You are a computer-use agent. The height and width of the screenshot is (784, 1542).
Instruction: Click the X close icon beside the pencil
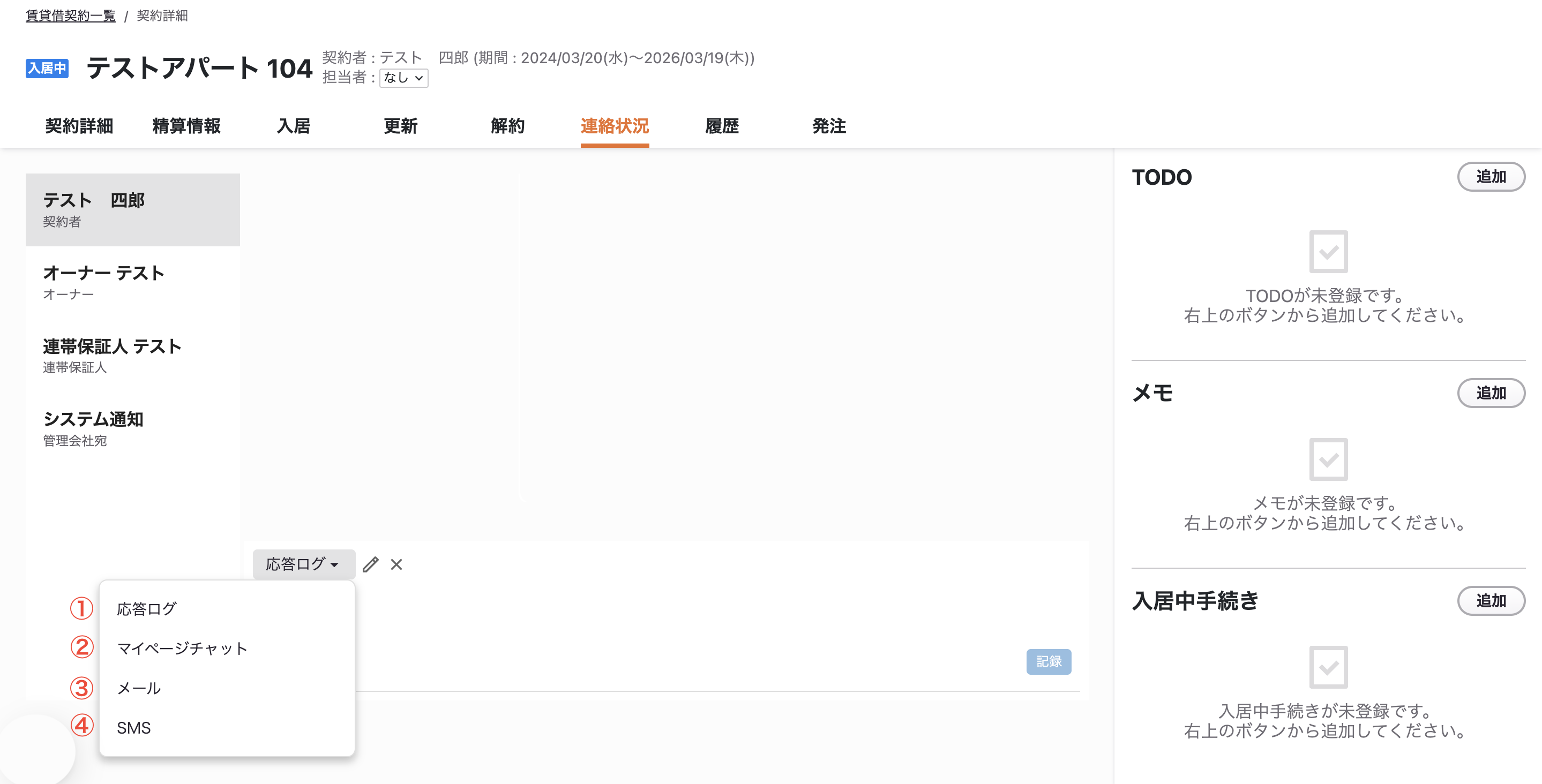pyautogui.click(x=396, y=564)
